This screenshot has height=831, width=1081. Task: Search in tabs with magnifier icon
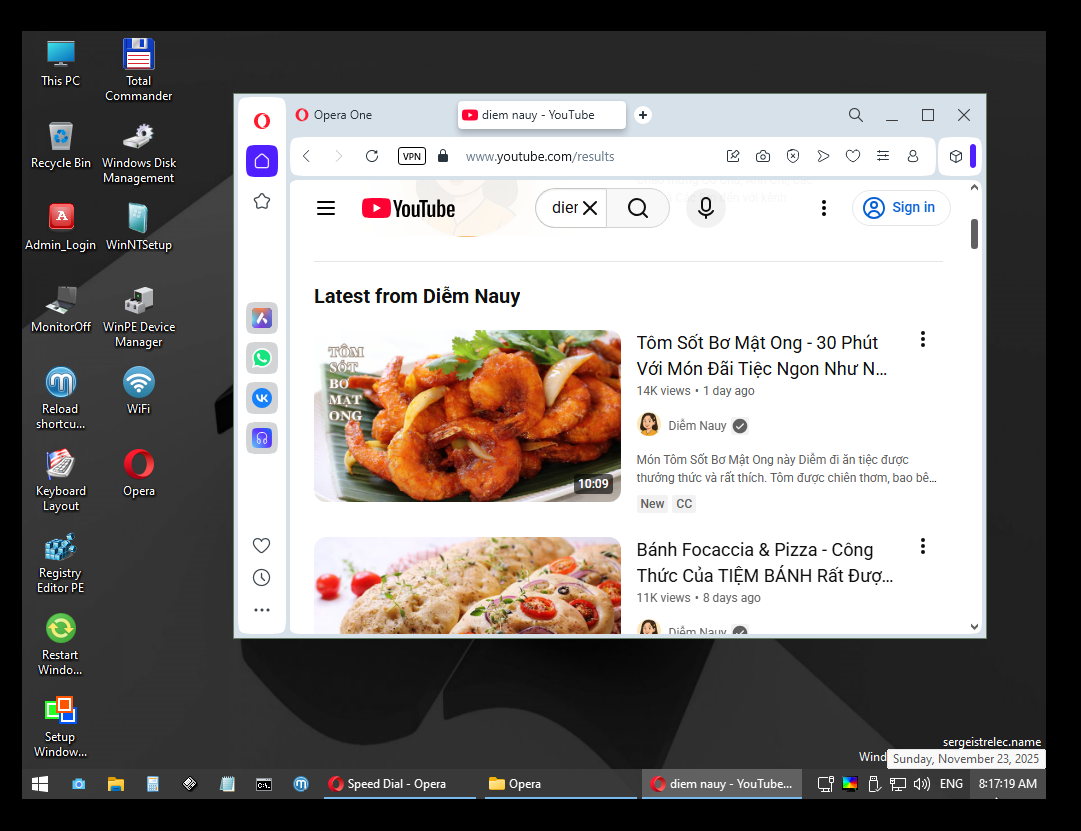(856, 115)
